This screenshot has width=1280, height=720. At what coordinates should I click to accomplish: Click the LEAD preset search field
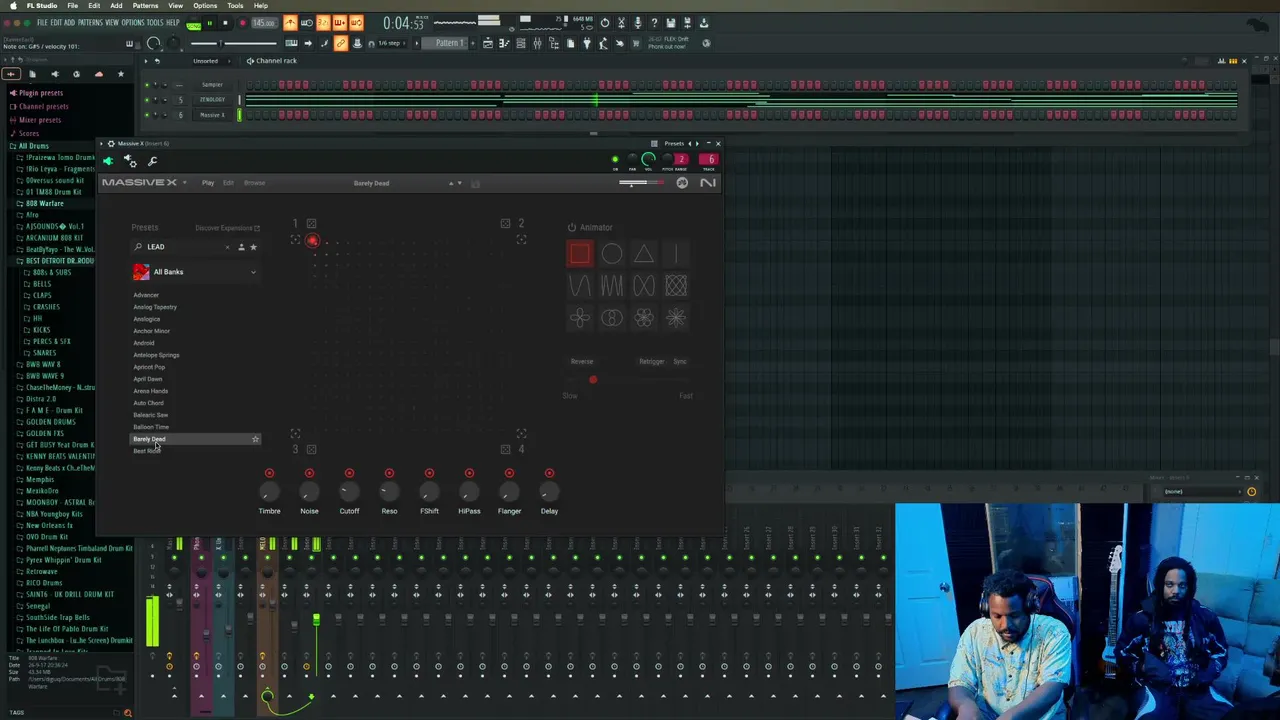[182, 247]
